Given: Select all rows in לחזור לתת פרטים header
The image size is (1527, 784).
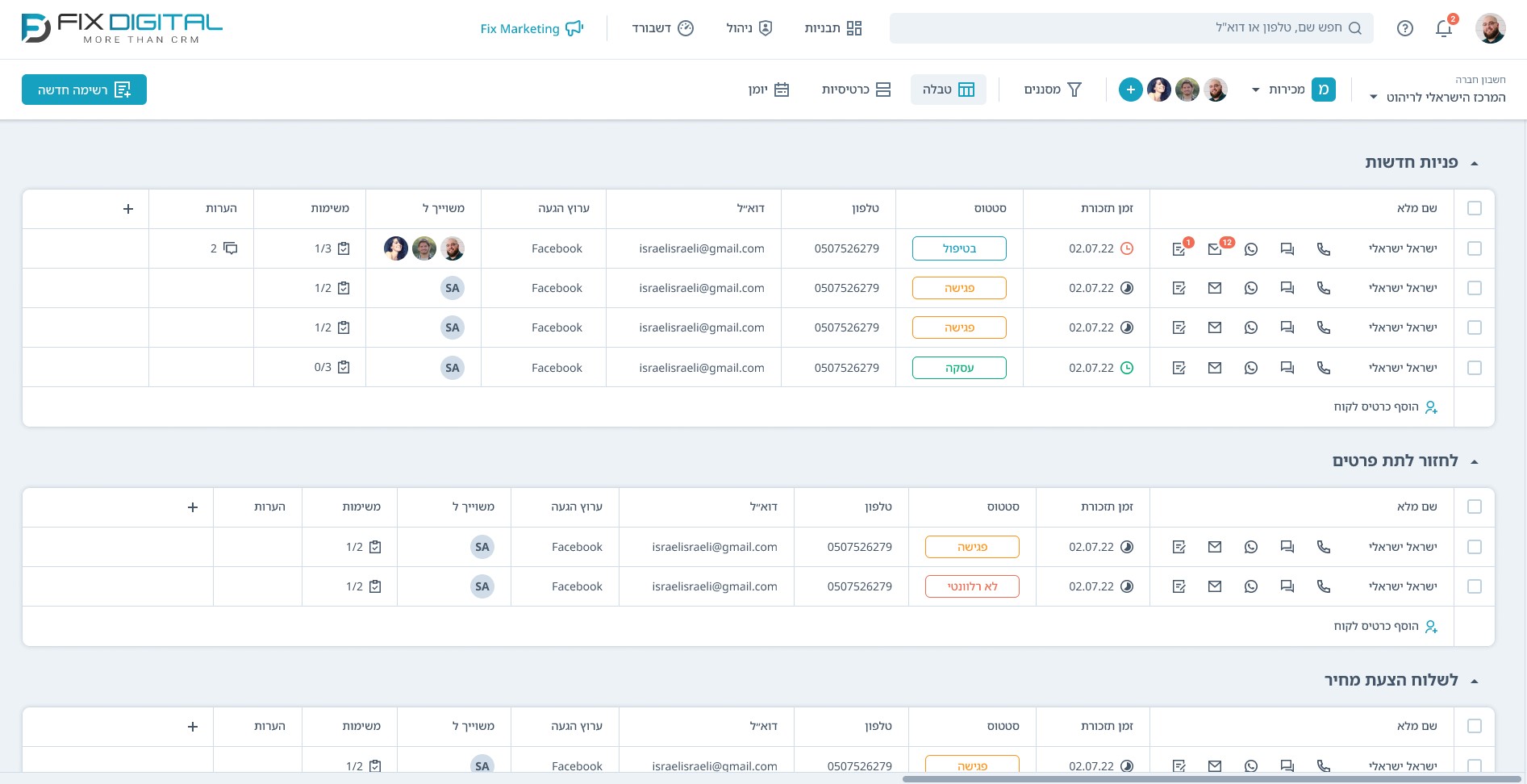Looking at the screenshot, I should pyautogui.click(x=1475, y=507).
